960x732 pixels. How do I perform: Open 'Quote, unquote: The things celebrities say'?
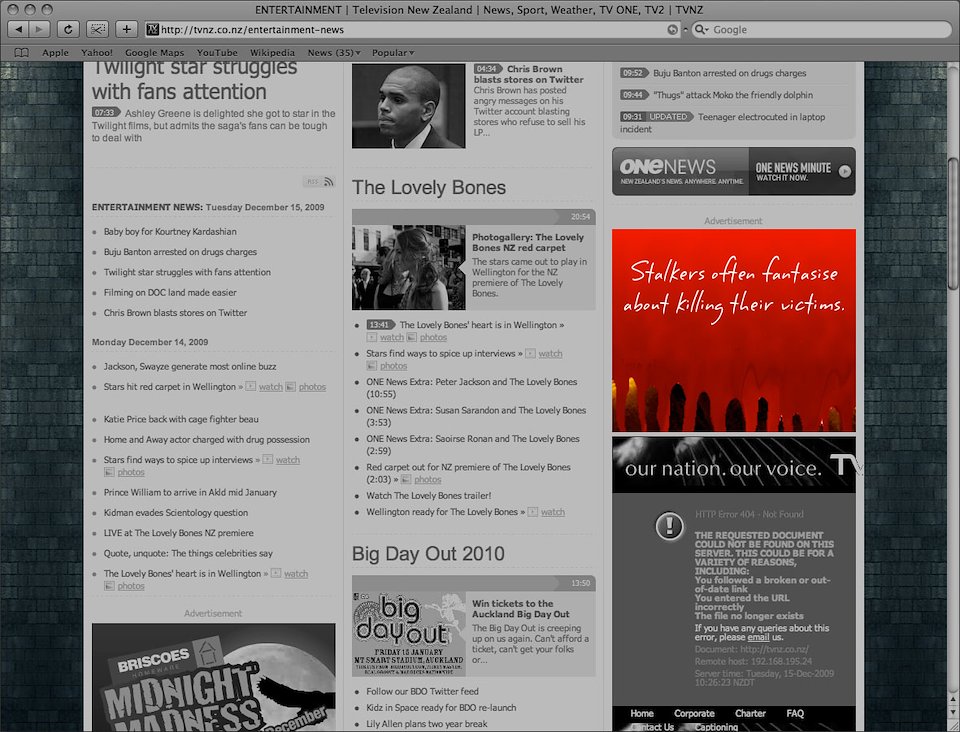[x=189, y=553]
